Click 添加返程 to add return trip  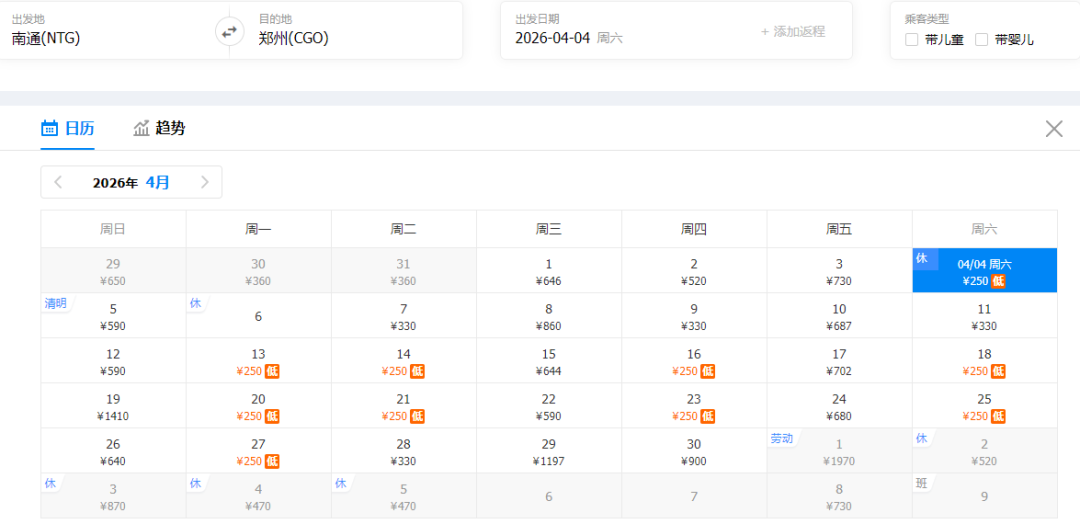point(793,31)
